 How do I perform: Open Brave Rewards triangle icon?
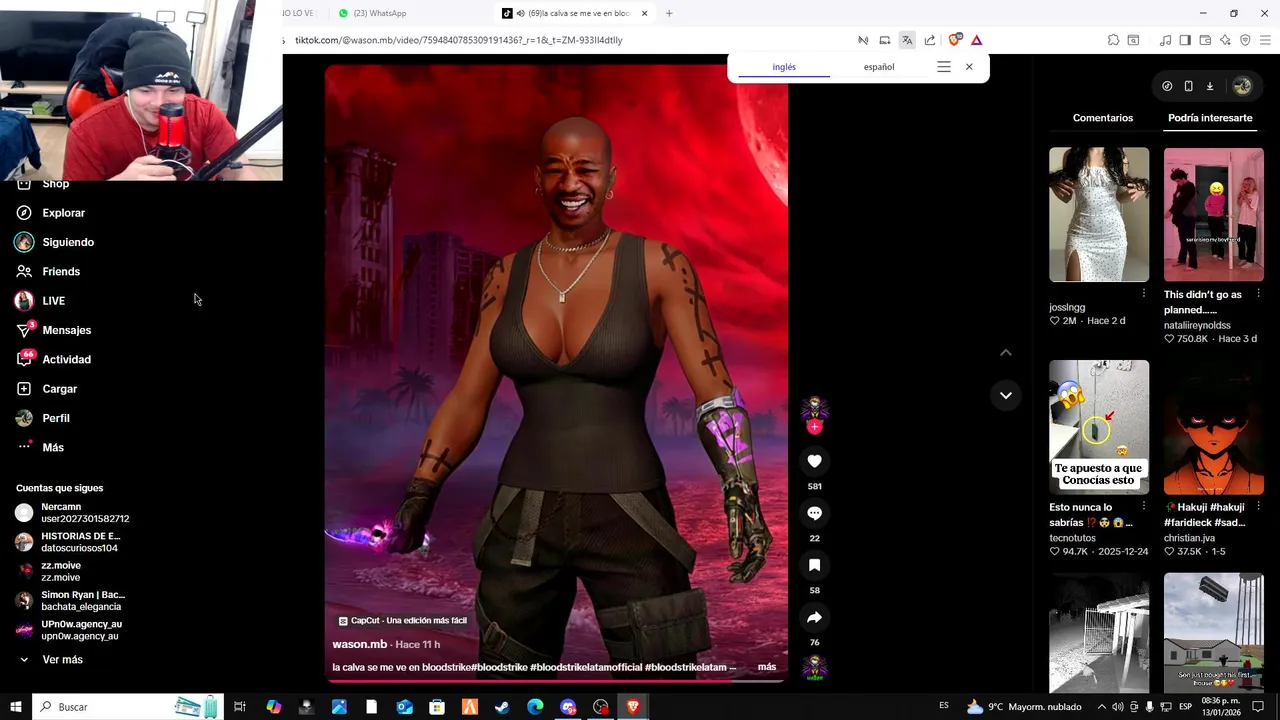tap(976, 40)
